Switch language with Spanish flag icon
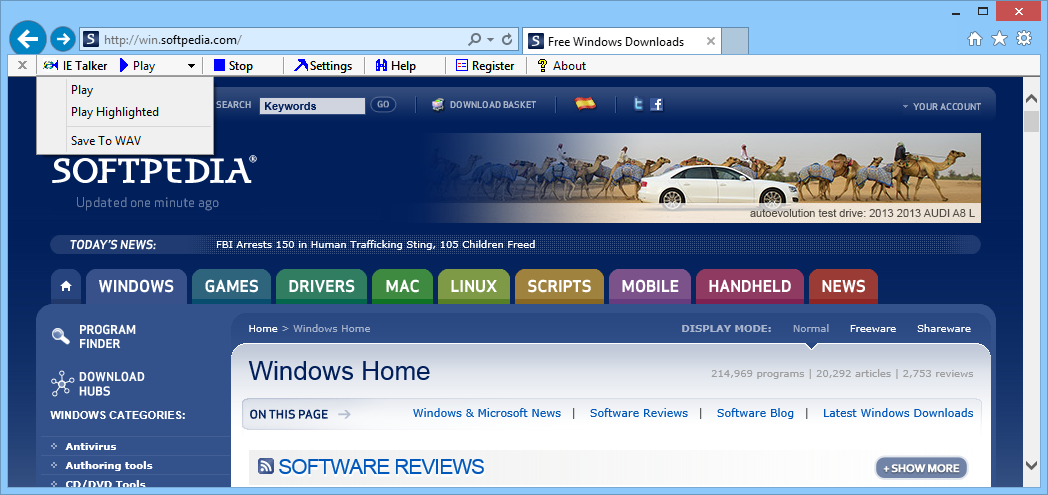This screenshot has height=495, width=1048. (585, 104)
